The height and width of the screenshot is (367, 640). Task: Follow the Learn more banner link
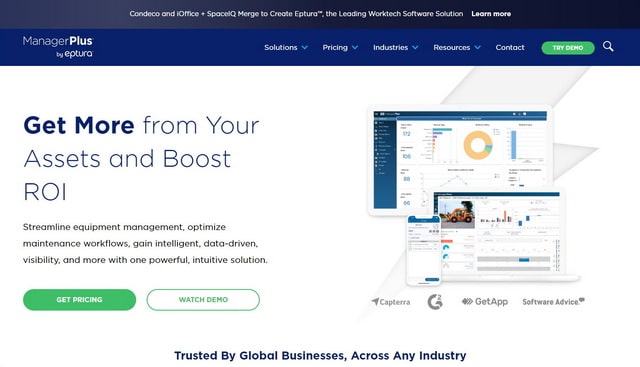coord(491,14)
